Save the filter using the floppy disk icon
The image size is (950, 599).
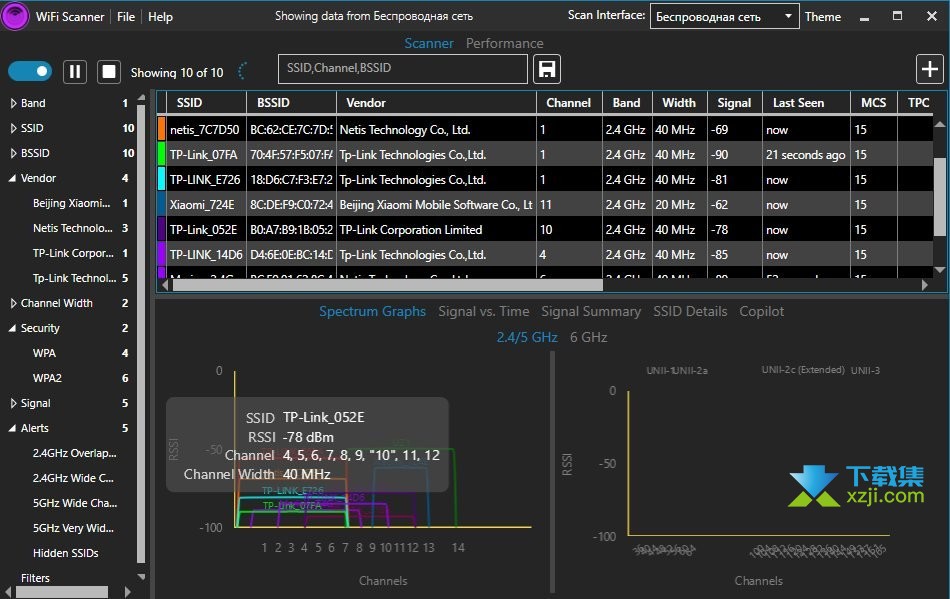click(x=546, y=69)
